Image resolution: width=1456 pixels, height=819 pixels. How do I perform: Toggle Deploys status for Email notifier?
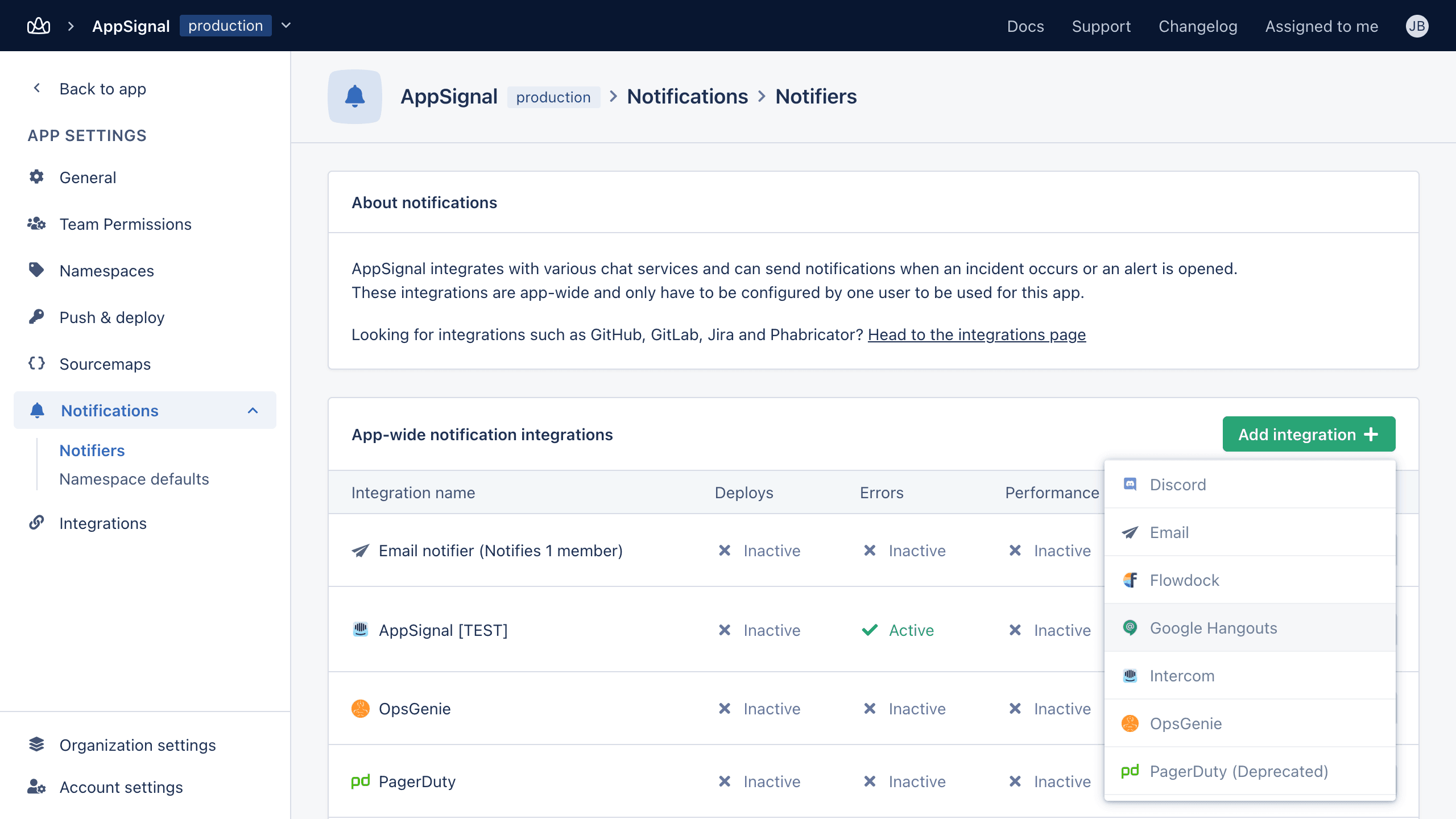[759, 551]
